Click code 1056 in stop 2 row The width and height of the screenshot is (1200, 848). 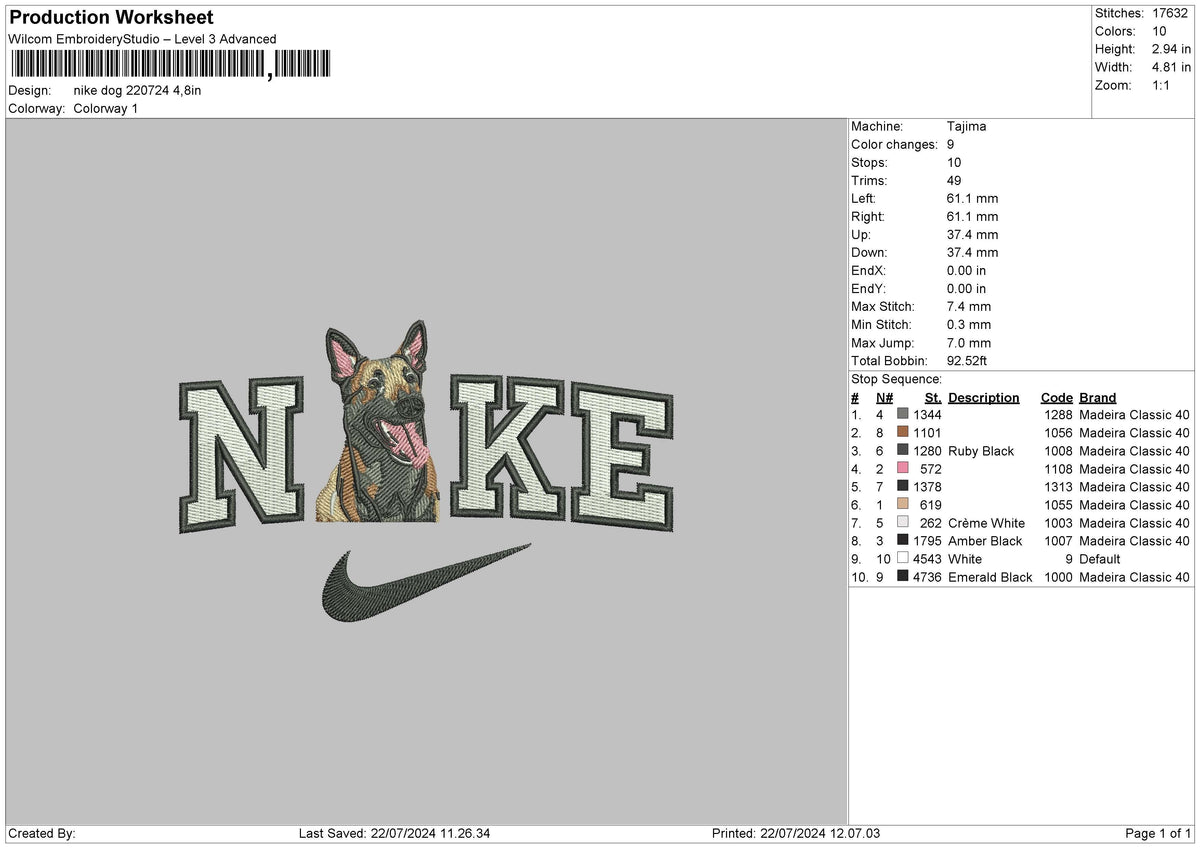(x=1058, y=432)
